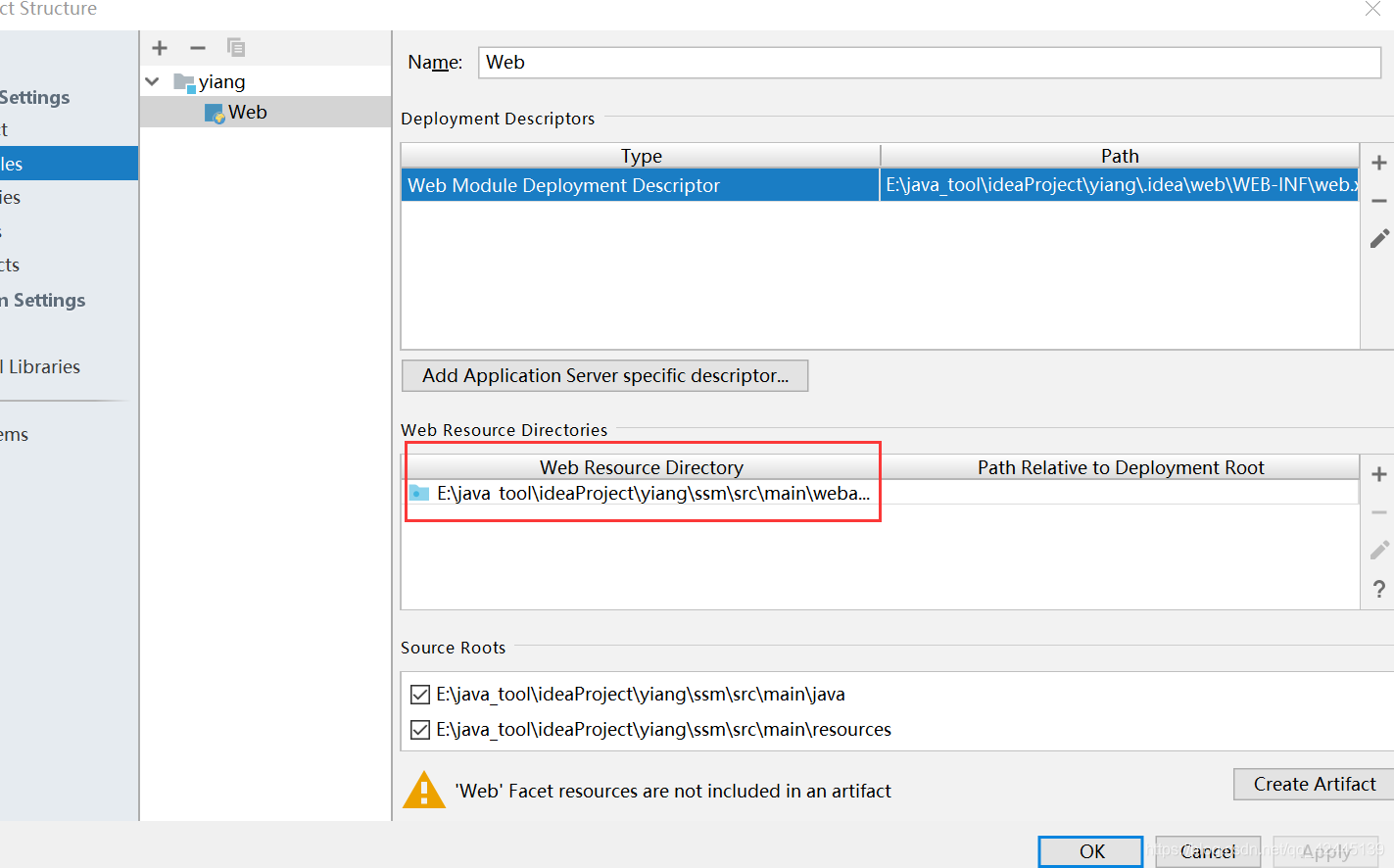
Task: Open help with the question mark icon
Action: coord(1379,589)
